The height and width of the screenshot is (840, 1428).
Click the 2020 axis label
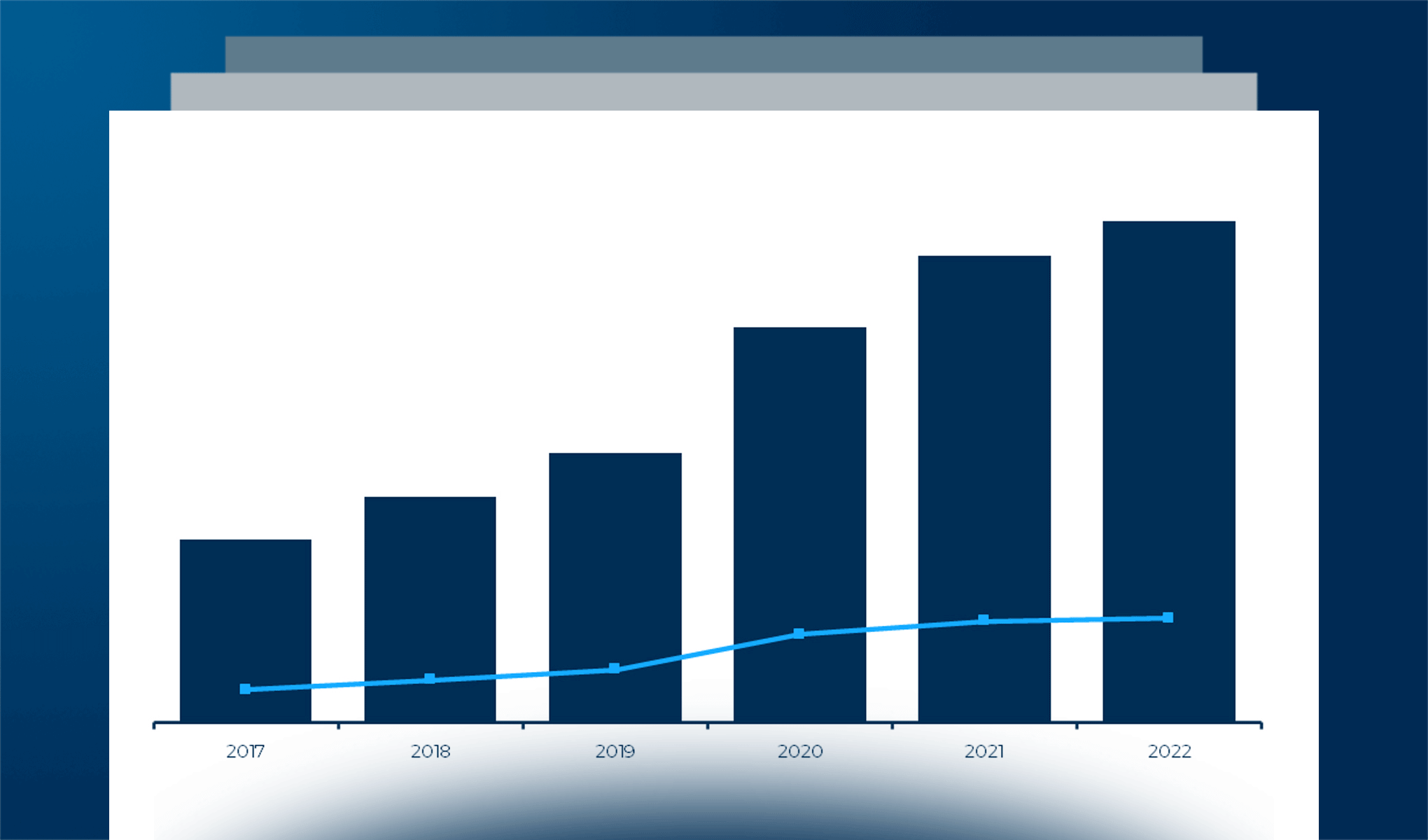point(800,752)
